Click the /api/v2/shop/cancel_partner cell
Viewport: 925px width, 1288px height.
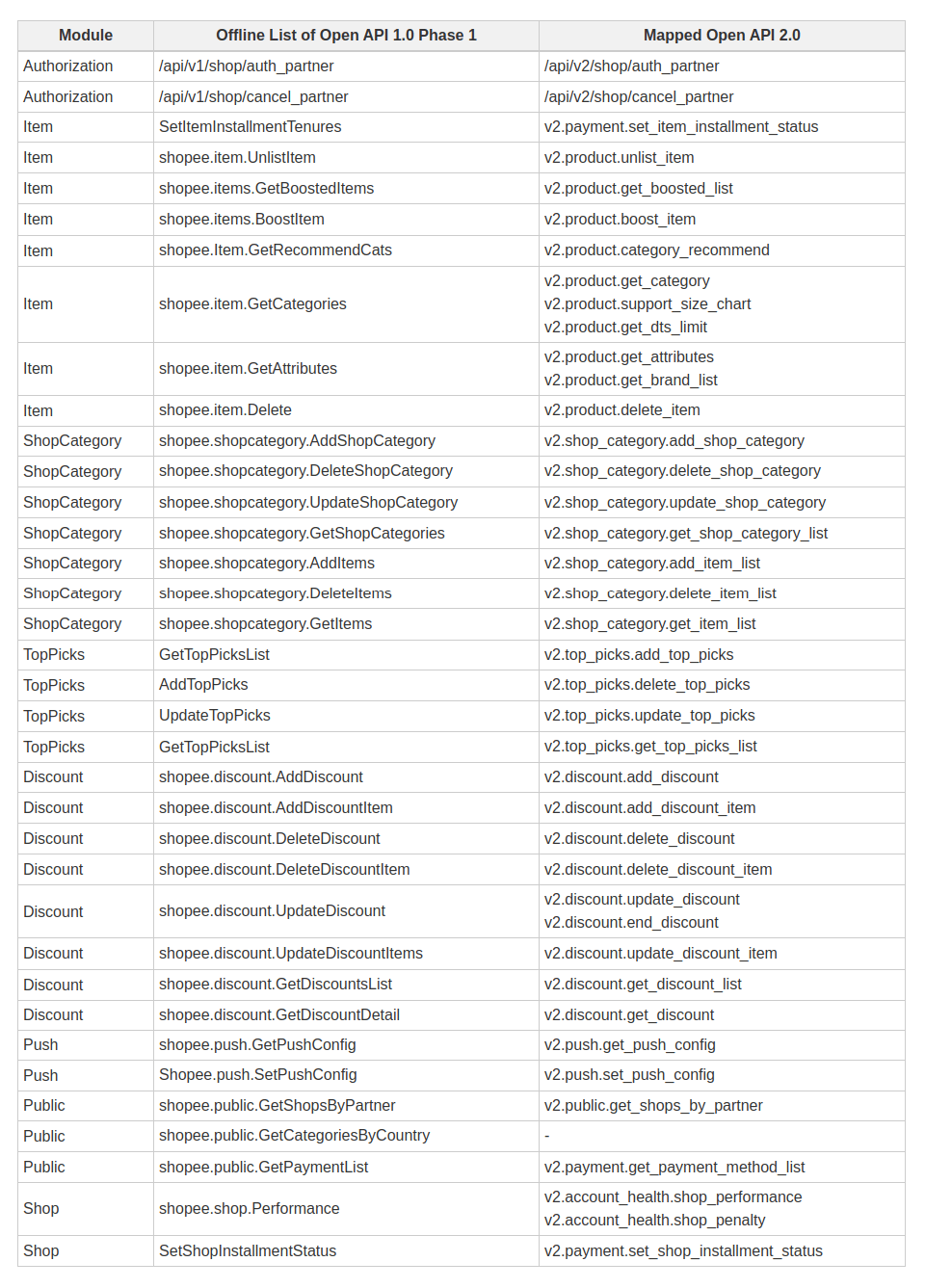722,97
